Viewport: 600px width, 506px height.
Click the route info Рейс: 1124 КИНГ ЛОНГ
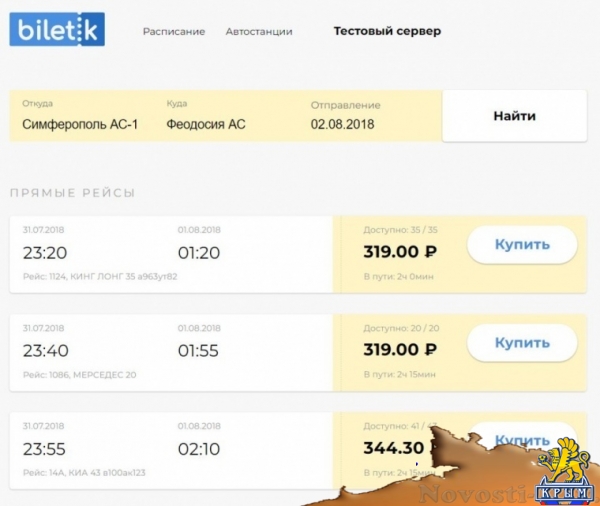click(x=100, y=276)
